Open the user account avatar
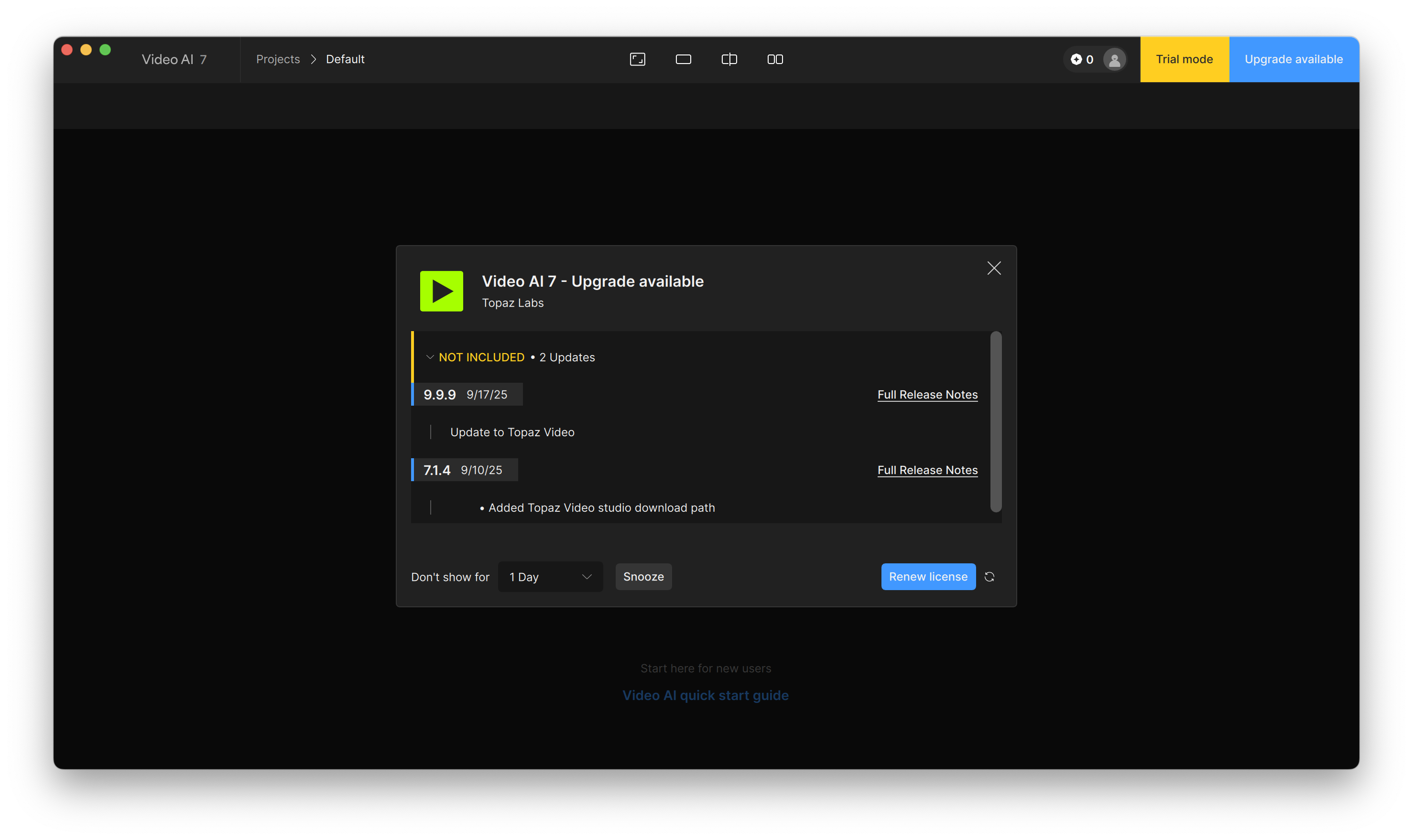This screenshot has height=840, width=1413. click(1114, 59)
